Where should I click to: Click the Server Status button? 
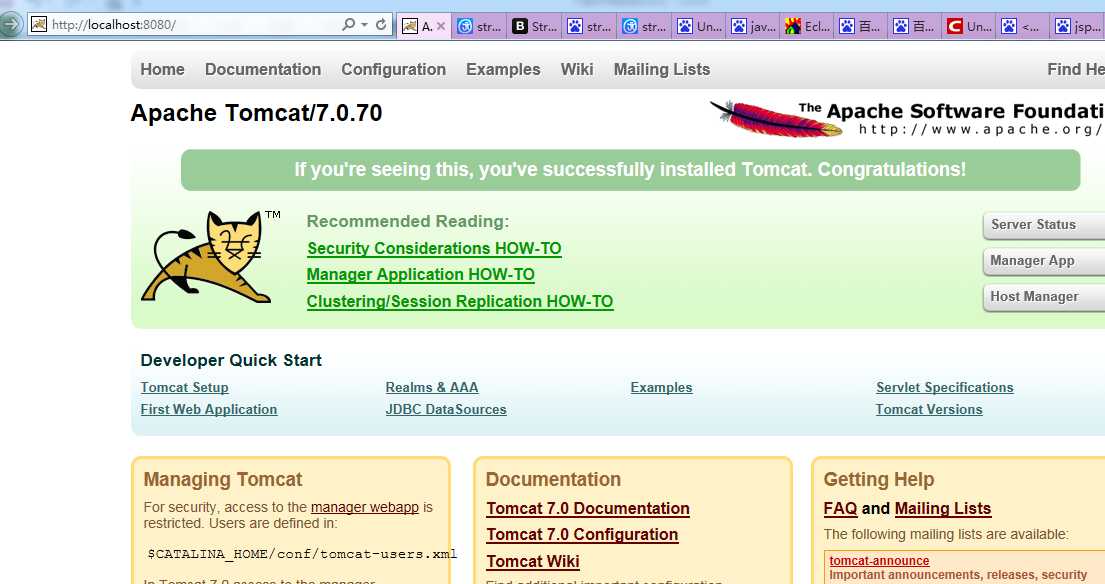1044,225
